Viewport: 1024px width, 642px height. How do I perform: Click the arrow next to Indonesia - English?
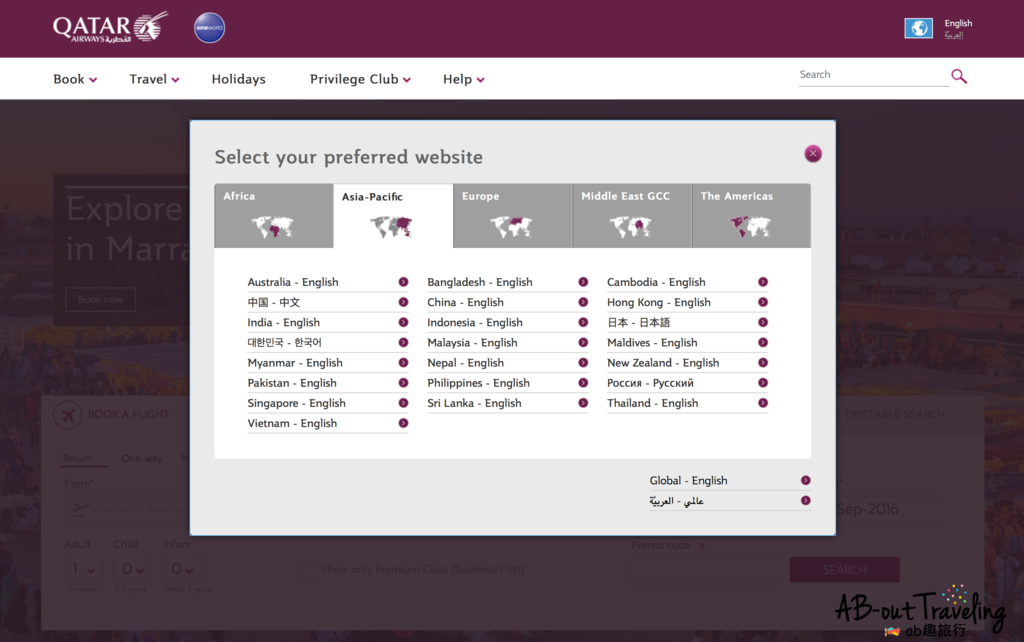583,323
